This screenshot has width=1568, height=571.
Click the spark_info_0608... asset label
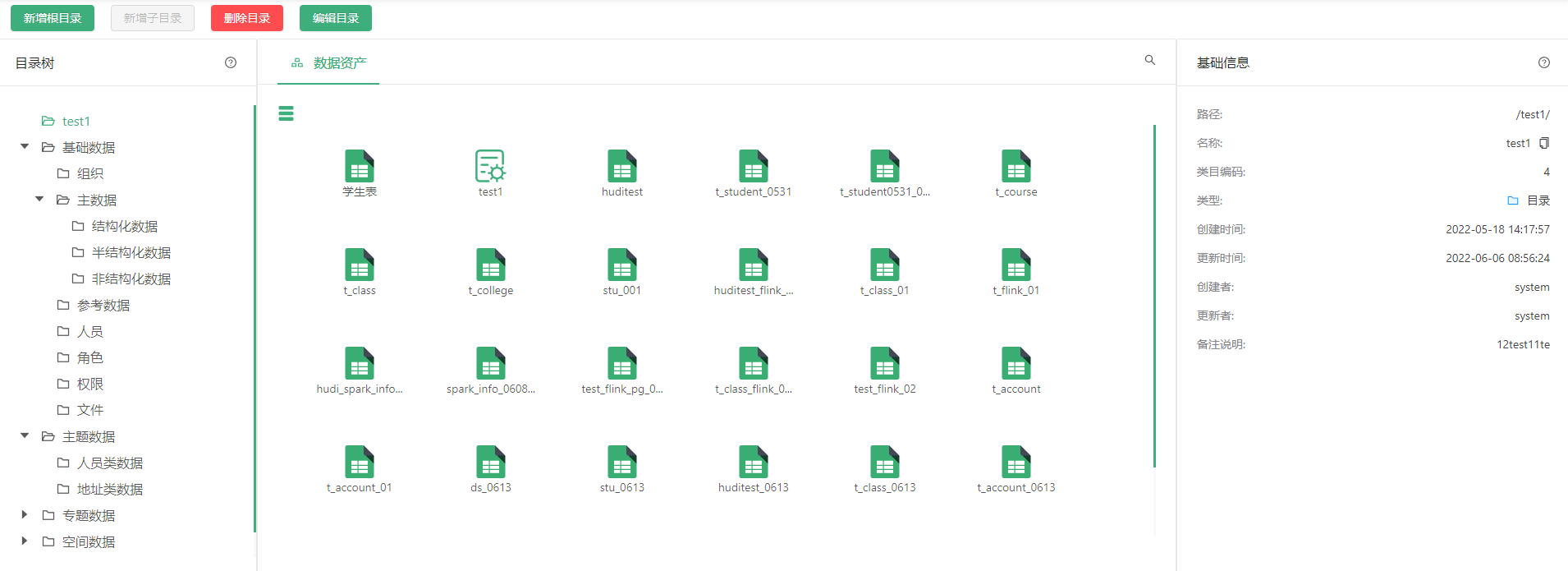tap(491, 389)
